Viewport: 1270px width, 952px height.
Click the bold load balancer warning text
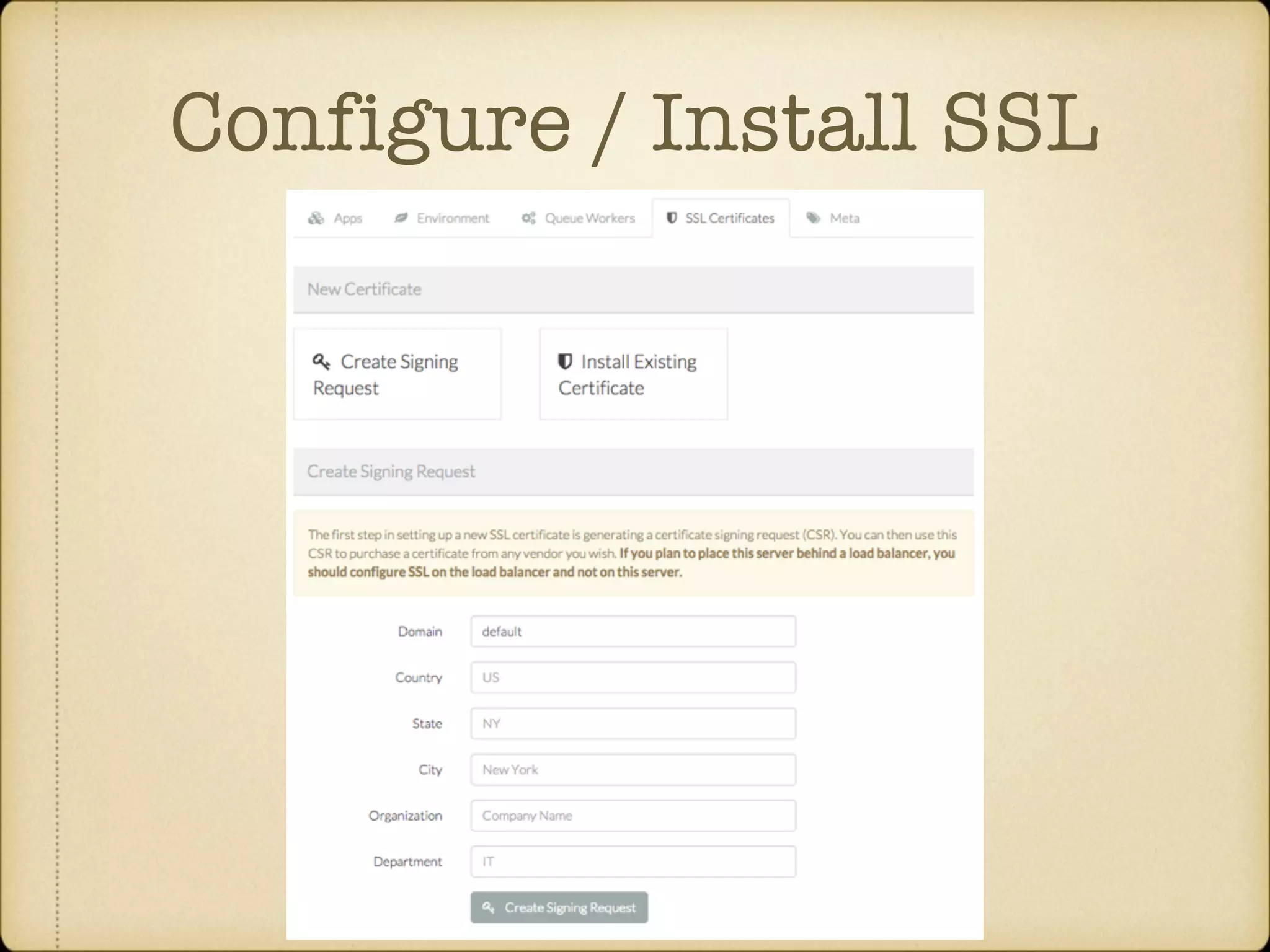tap(631, 563)
